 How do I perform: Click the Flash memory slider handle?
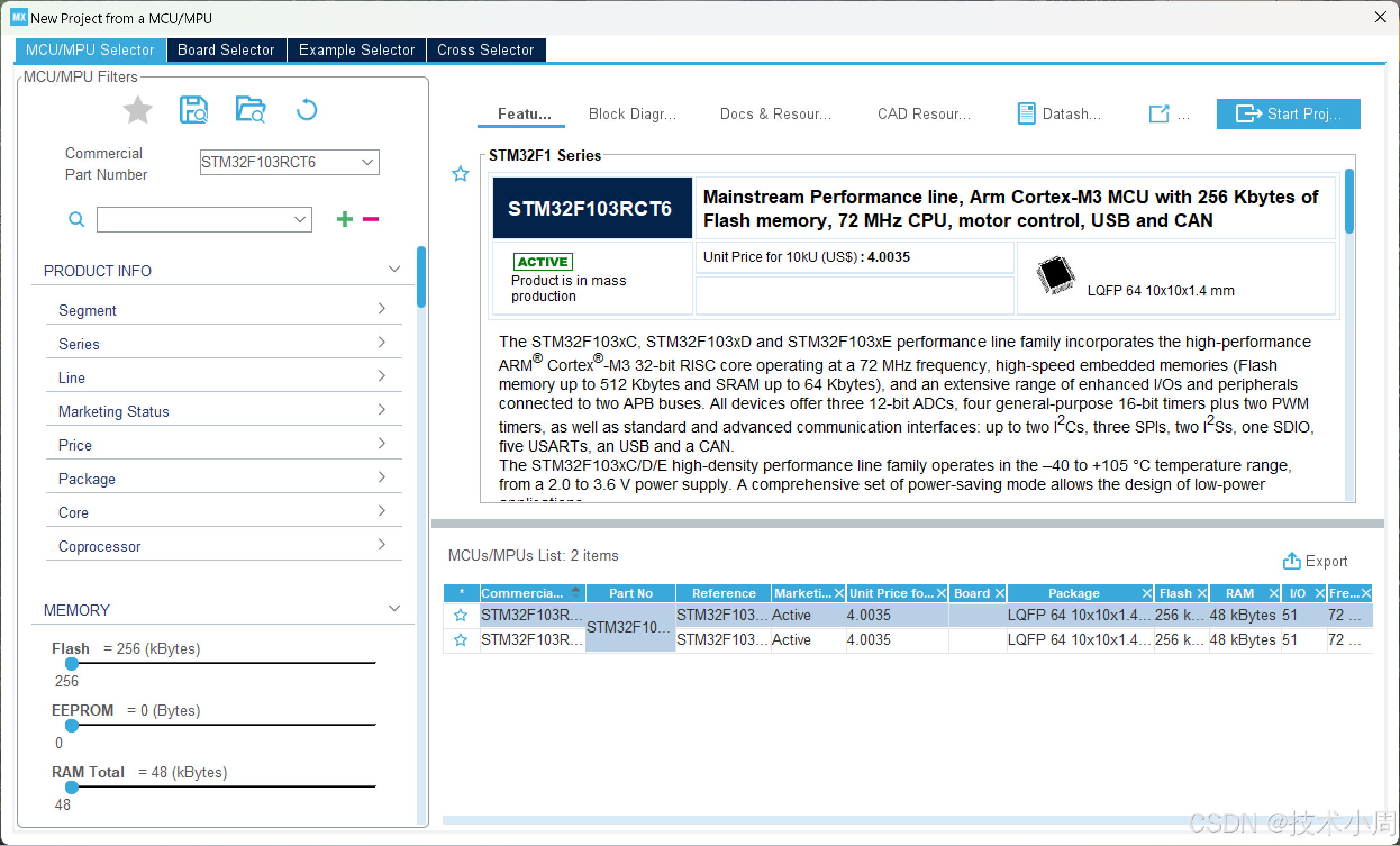[71, 663]
